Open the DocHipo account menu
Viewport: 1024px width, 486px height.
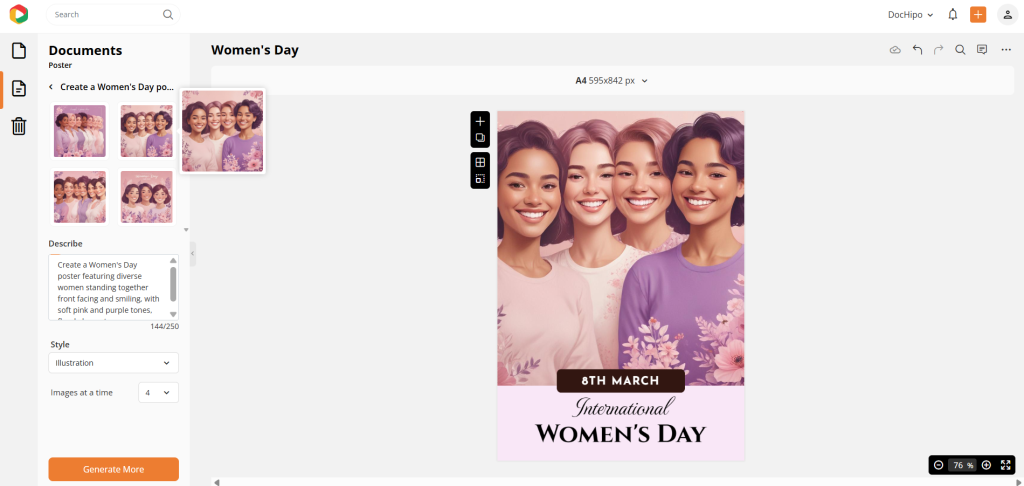[910, 14]
